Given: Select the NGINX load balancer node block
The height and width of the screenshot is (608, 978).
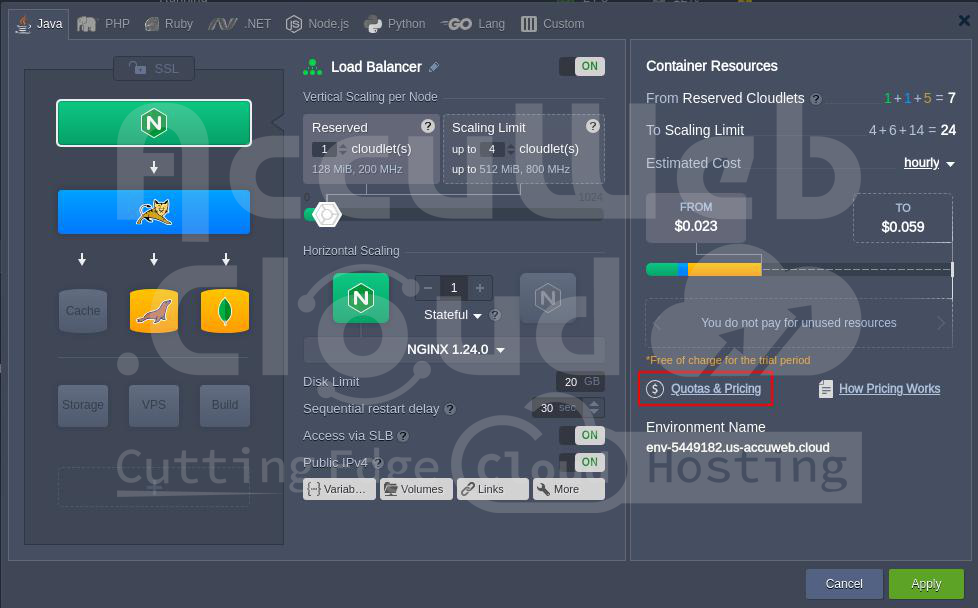Looking at the screenshot, I should (153, 123).
